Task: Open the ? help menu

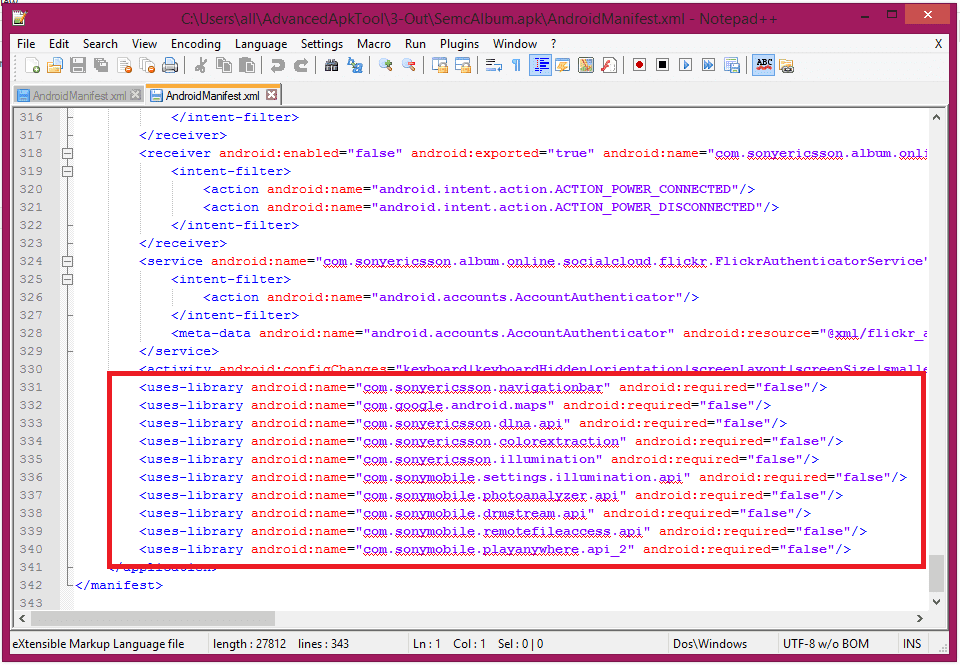Action: (553, 43)
